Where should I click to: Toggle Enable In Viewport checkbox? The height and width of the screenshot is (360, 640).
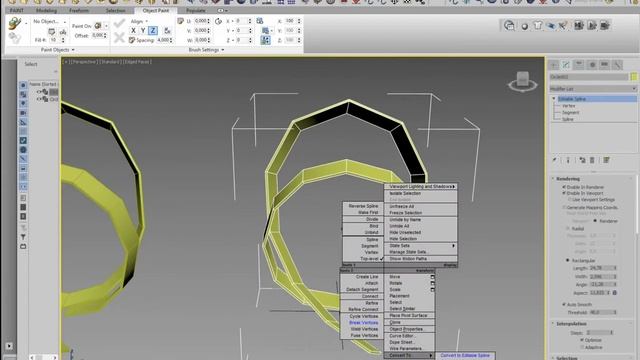(x=564, y=193)
